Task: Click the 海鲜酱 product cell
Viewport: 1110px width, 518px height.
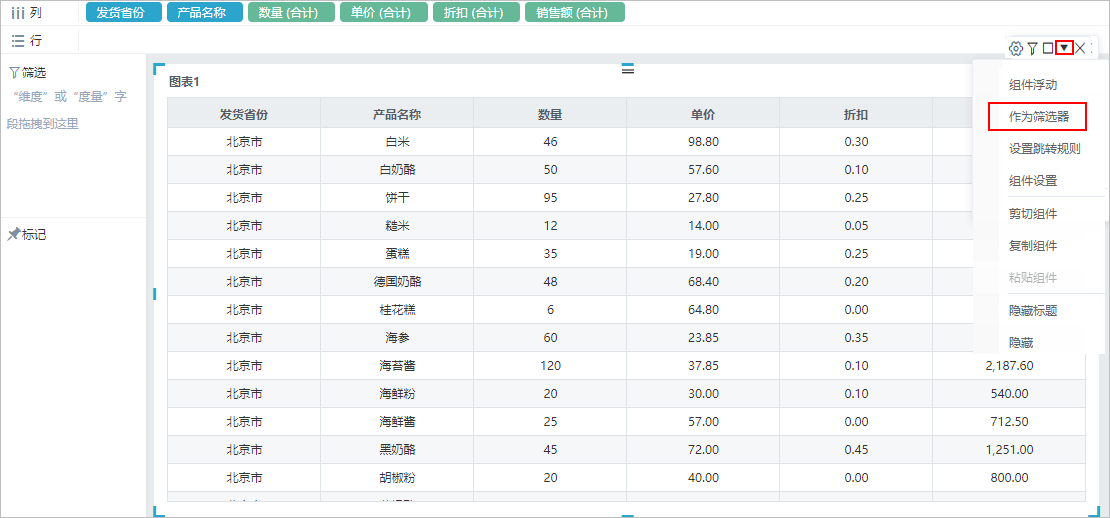Action: [x=397, y=422]
